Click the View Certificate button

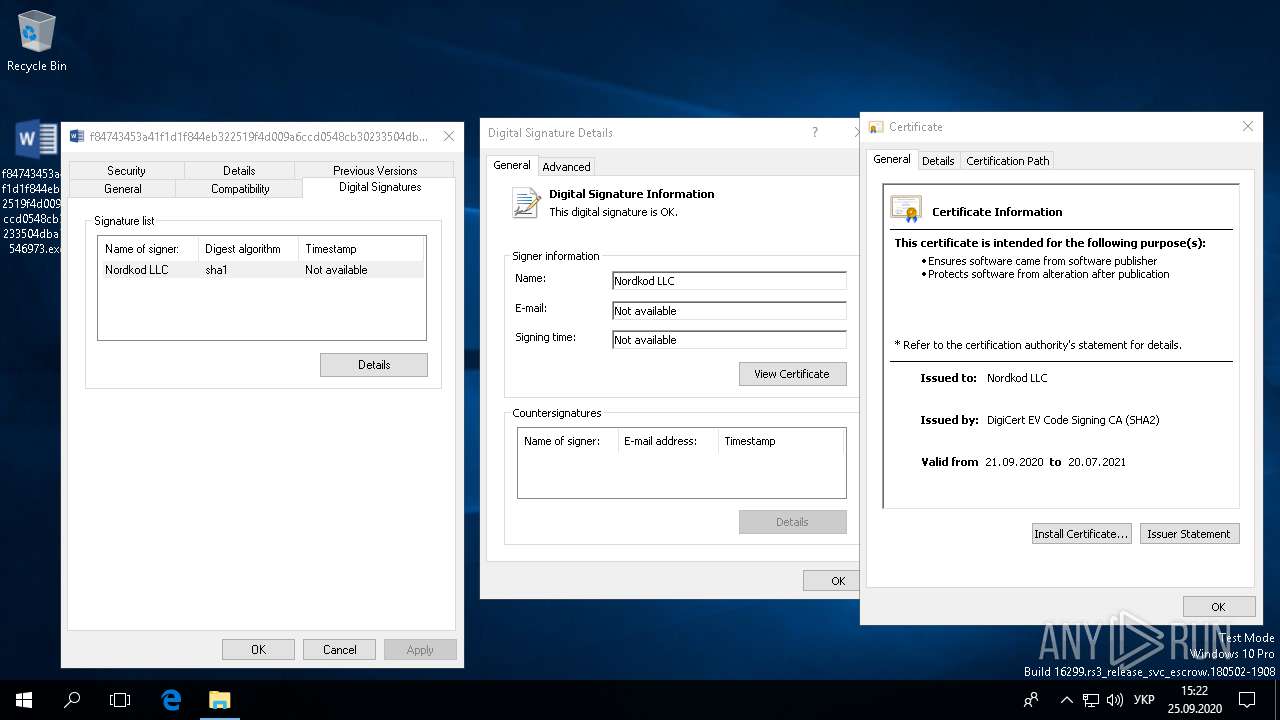click(x=792, y=374)
